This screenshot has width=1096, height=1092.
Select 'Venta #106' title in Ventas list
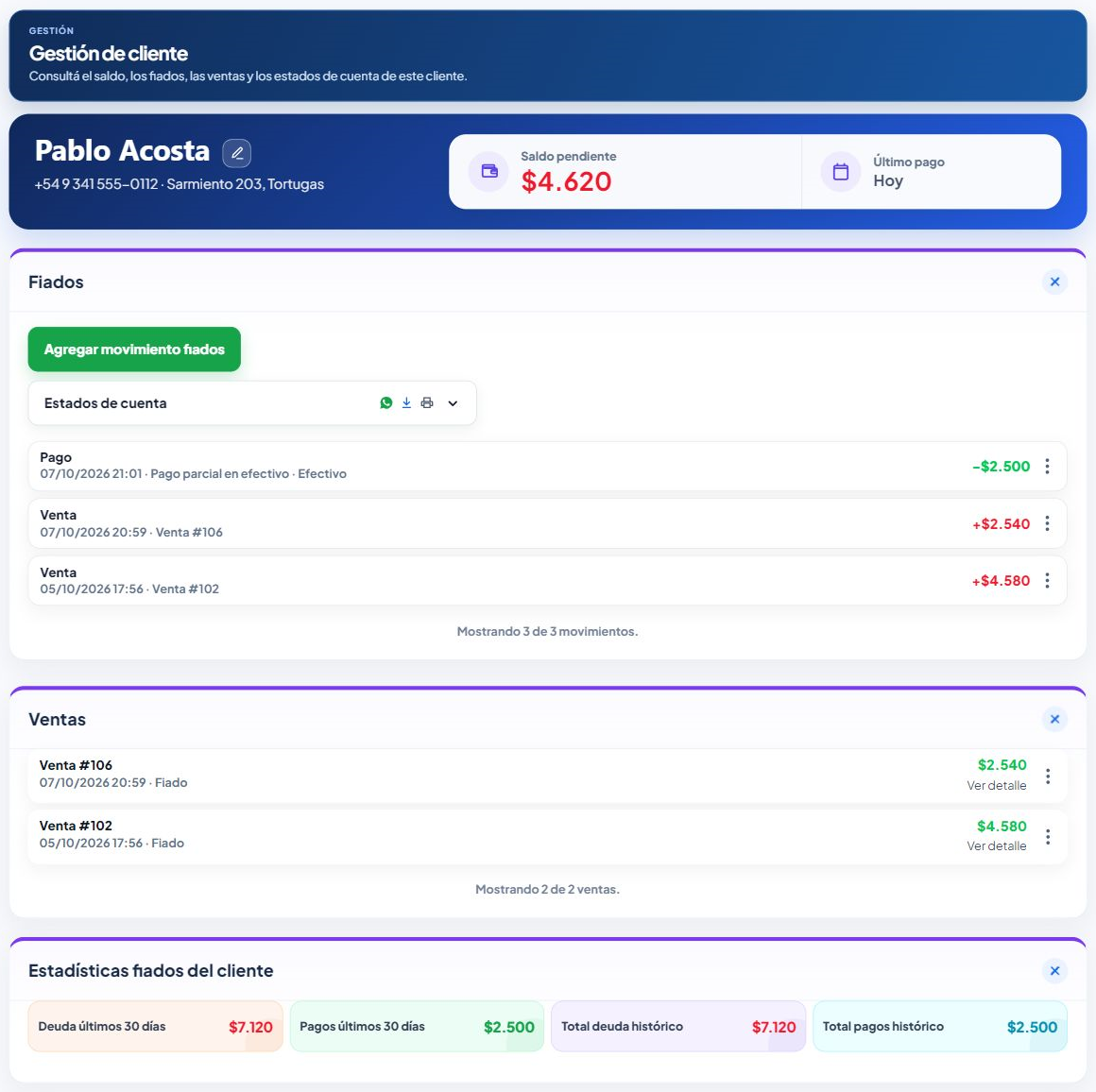point(76,765)
